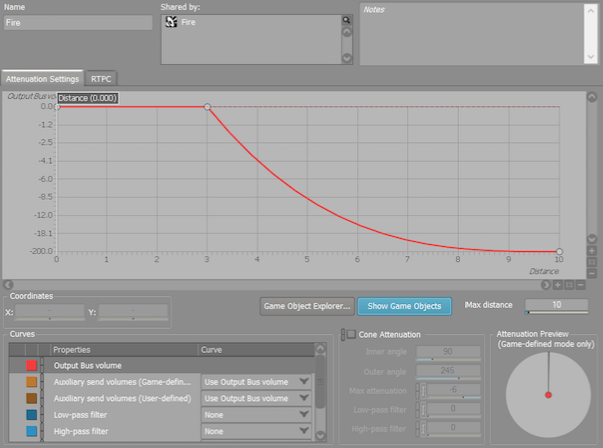This screenshot has height=448, width=603.
Task: Click the Coordinates X field
Action: pyautogui.click(x=50, y=310)
